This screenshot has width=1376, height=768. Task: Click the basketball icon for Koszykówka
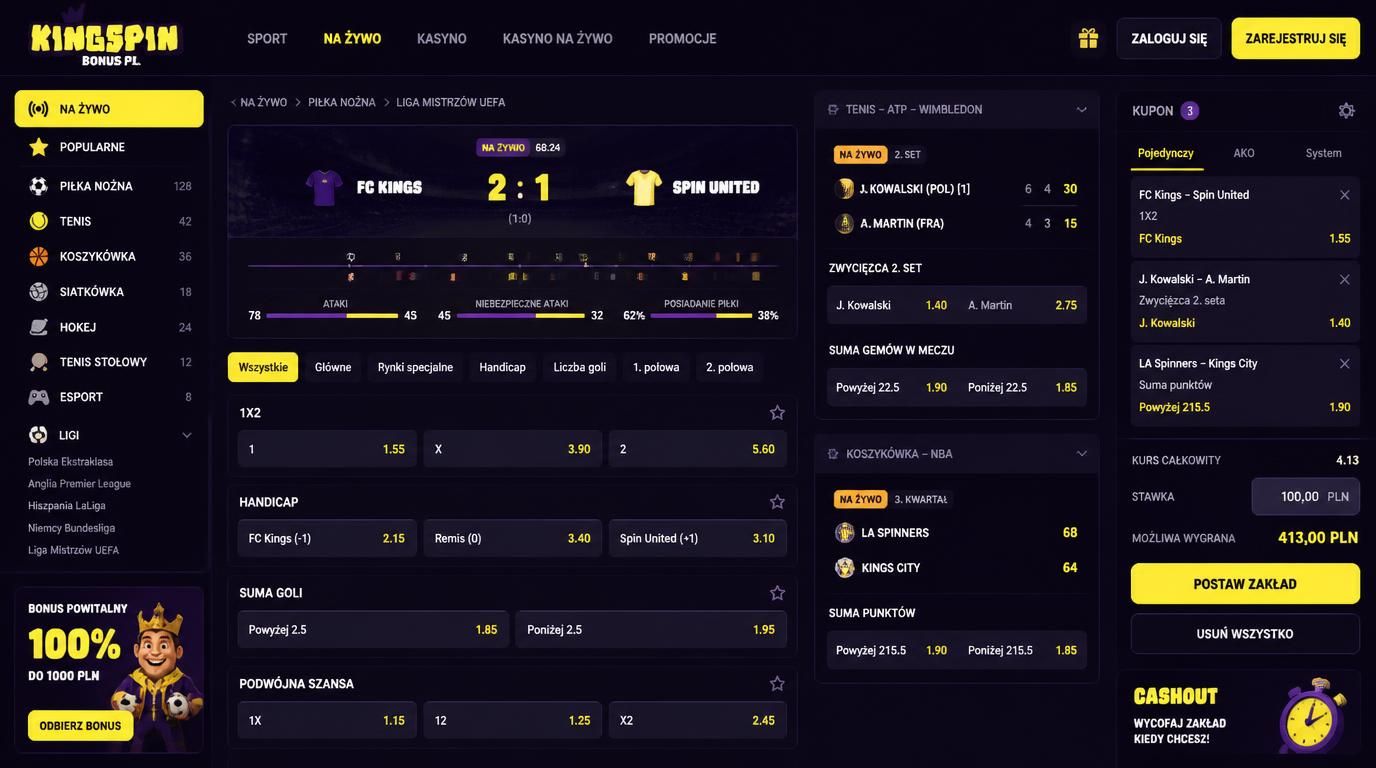39,257
